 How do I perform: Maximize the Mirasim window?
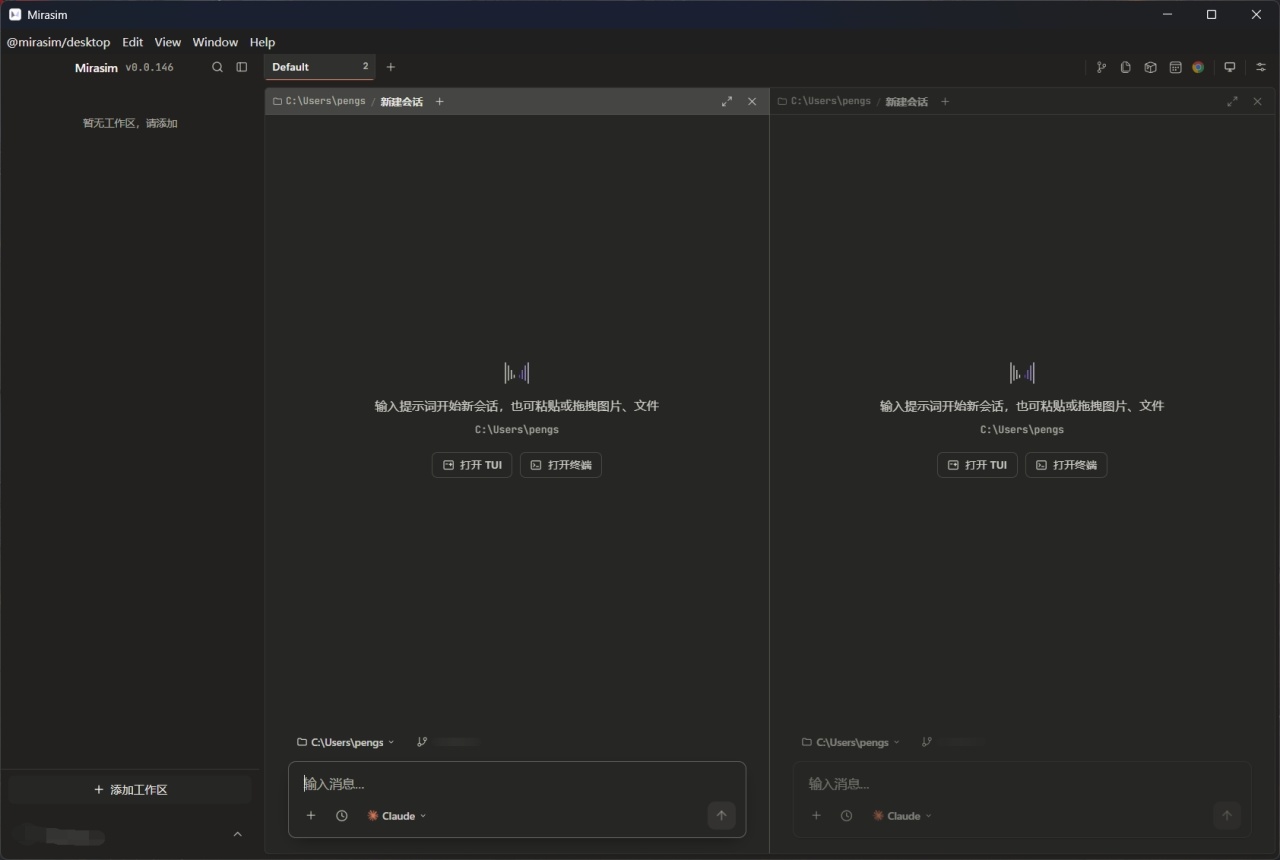[1211, 15]
